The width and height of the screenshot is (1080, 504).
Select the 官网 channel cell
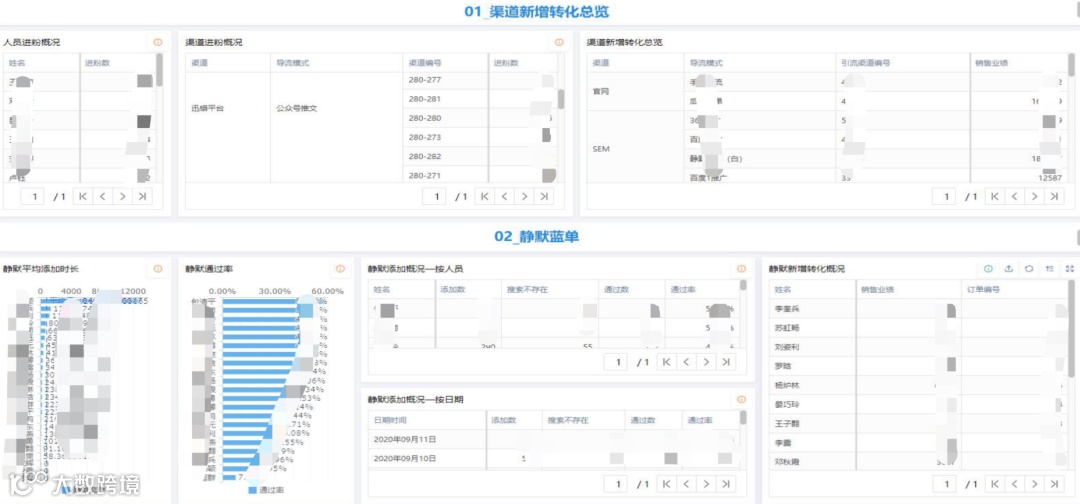tap(636, 91)
